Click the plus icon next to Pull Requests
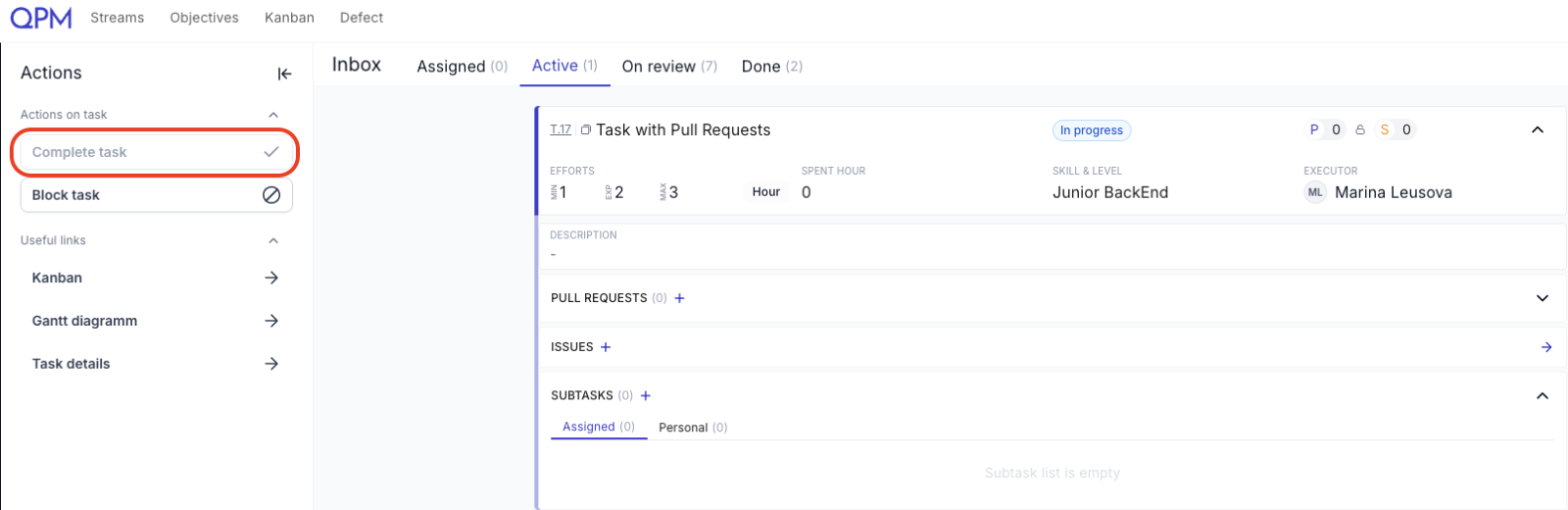Screen dimensions: 1568x510 pyautogui.click(x=680, y=298)
